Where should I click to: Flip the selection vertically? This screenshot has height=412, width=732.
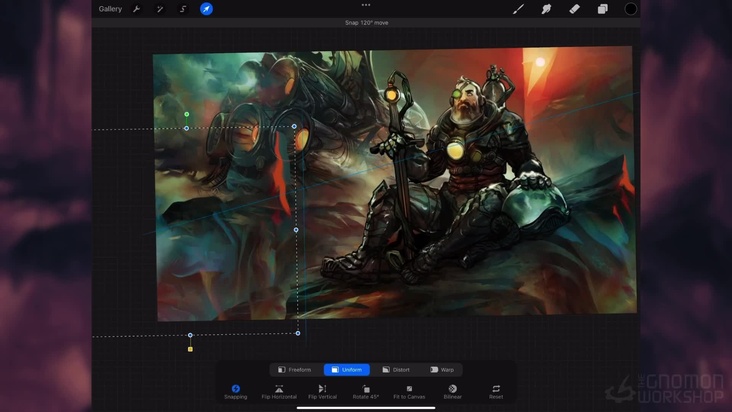(x=322, y=391)
